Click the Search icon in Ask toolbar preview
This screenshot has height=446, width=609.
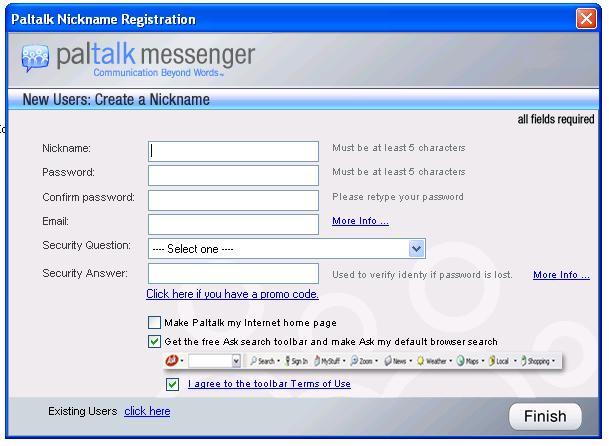pos(255,360)
